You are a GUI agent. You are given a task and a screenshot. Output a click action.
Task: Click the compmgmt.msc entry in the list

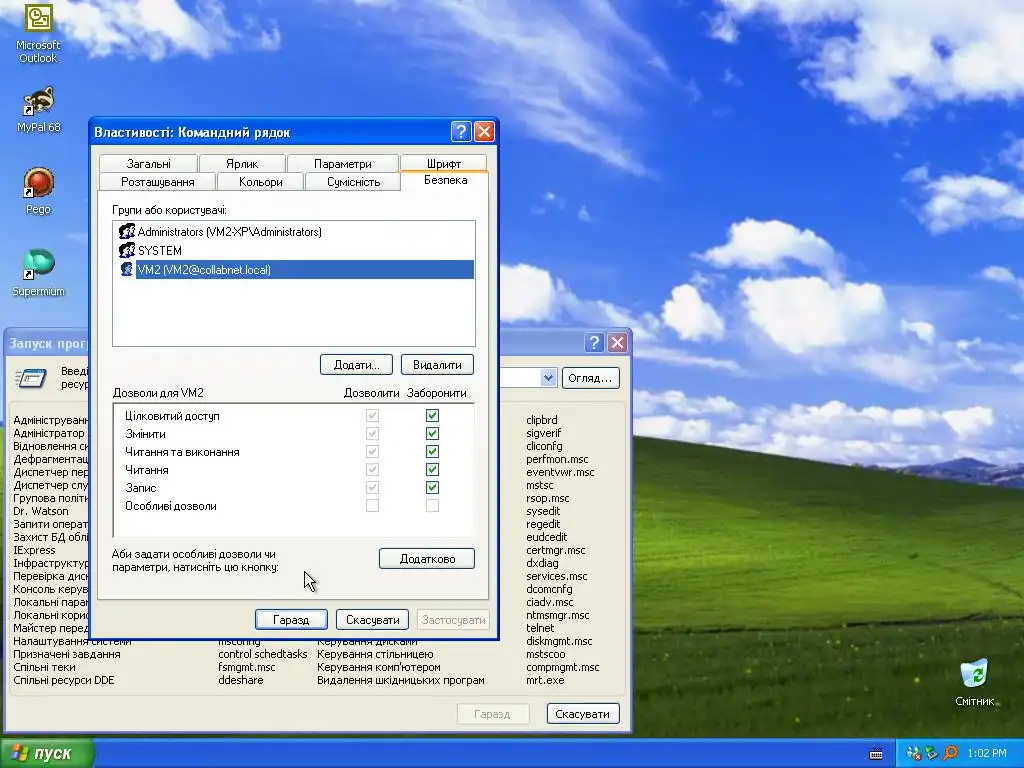562,667
